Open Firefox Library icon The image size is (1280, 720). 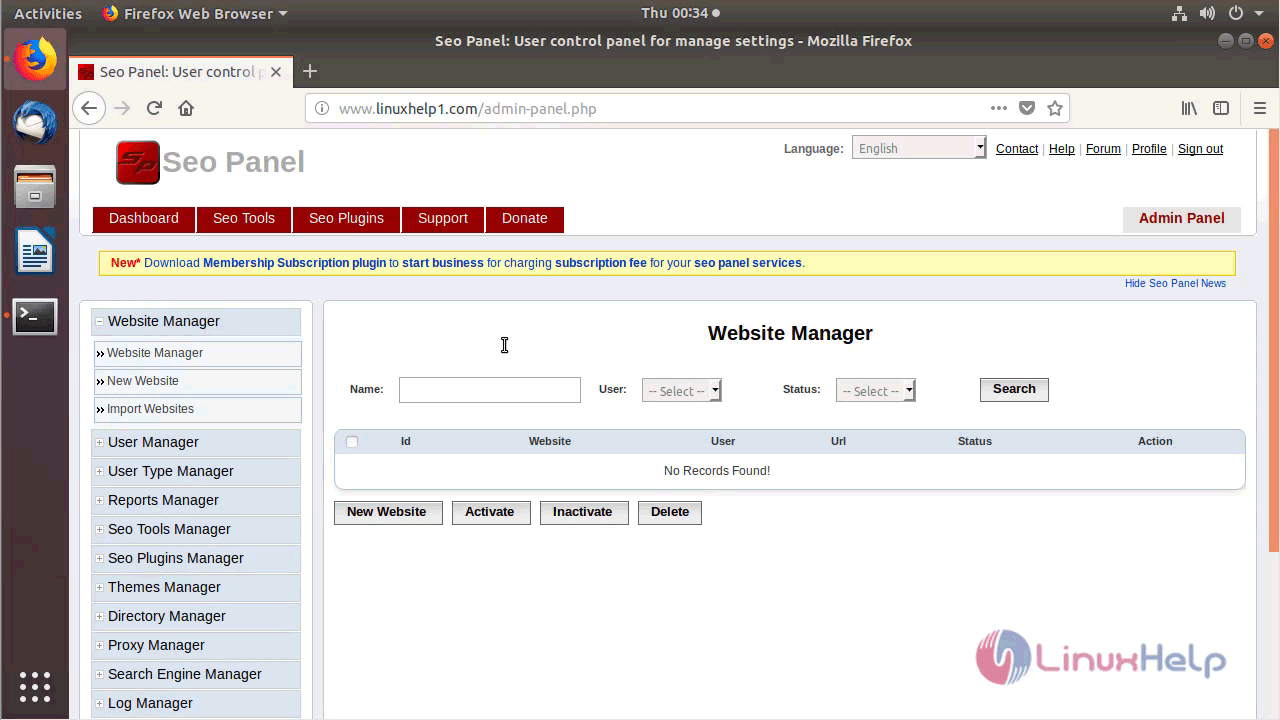[1189, 108]
